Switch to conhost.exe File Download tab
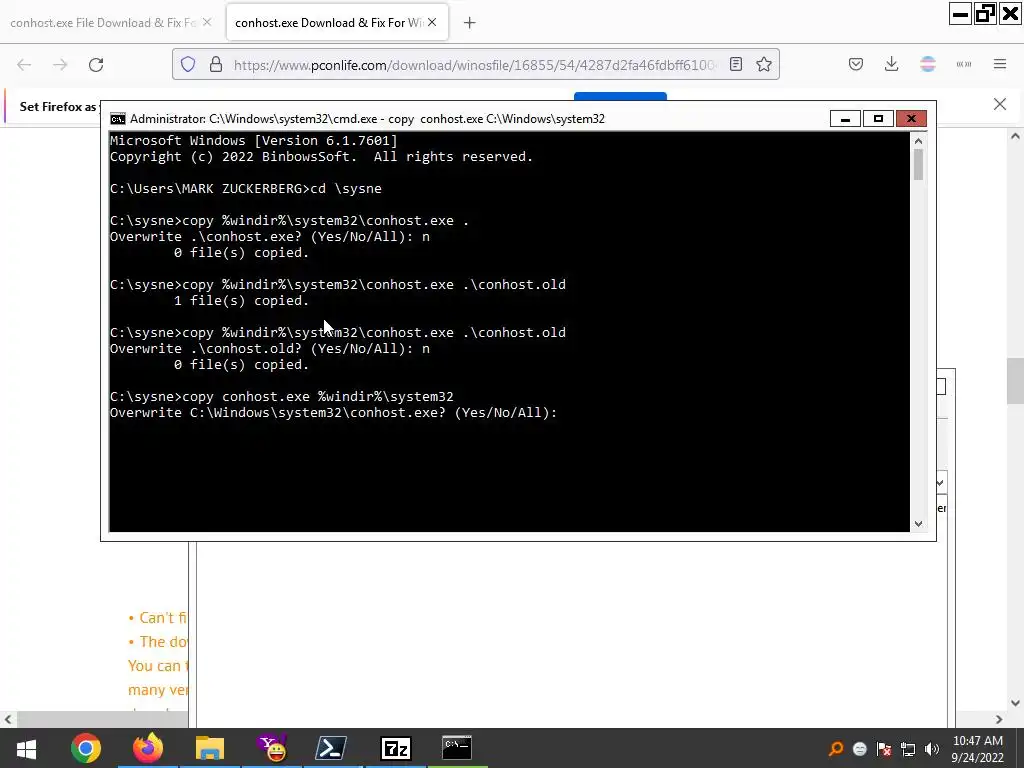 (x=103, y=23)
